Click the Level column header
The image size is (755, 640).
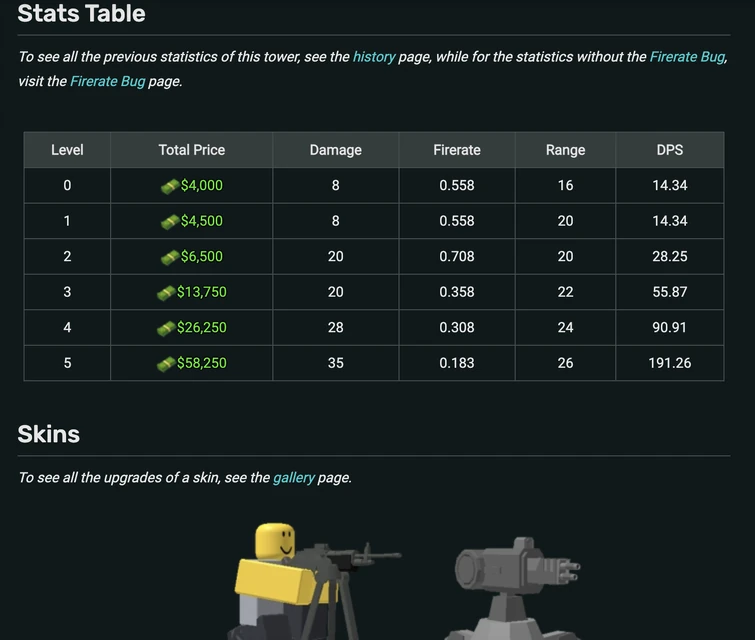point(67,150)
